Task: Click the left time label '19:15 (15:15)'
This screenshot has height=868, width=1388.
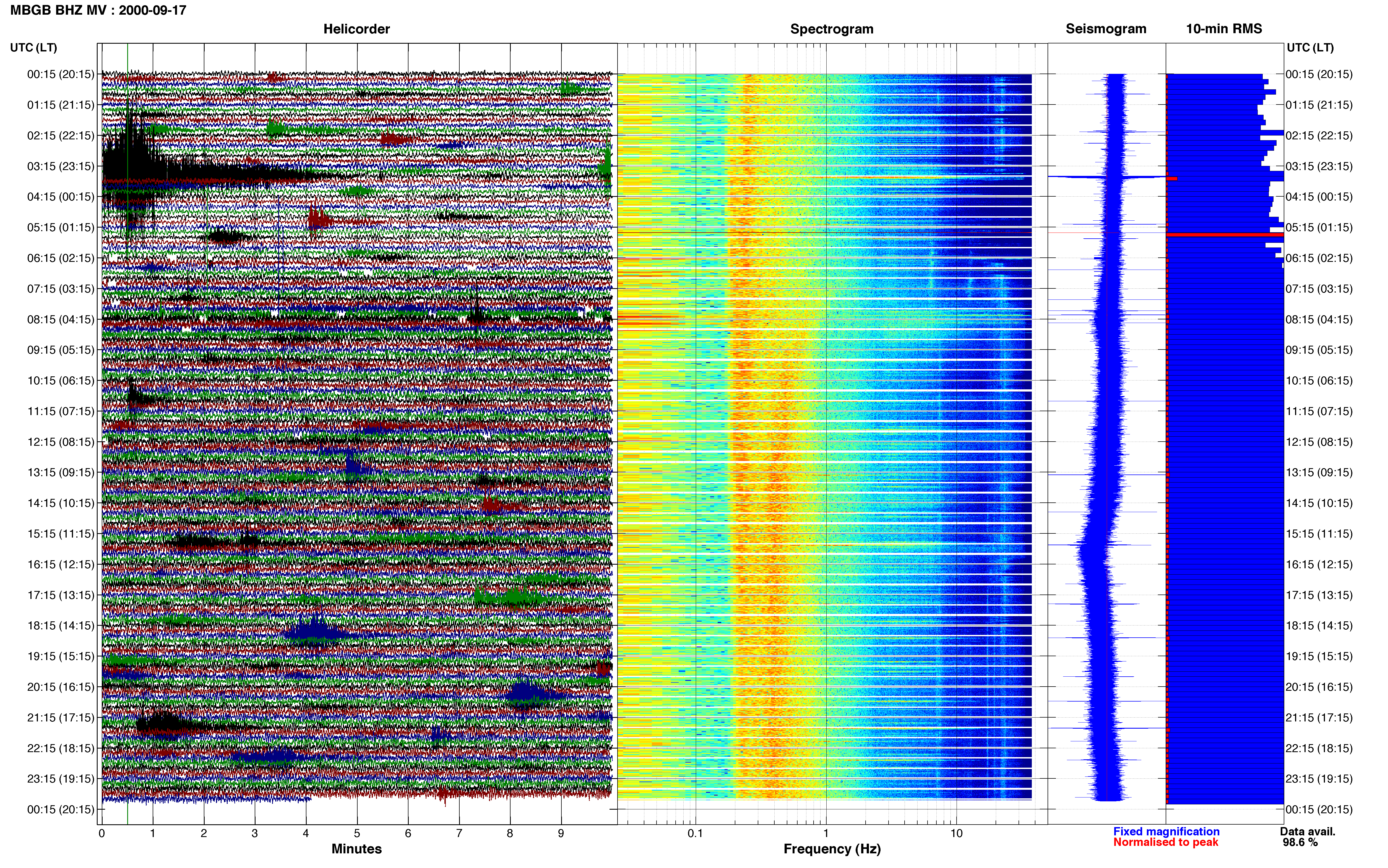Action: (x=61, y=657)
